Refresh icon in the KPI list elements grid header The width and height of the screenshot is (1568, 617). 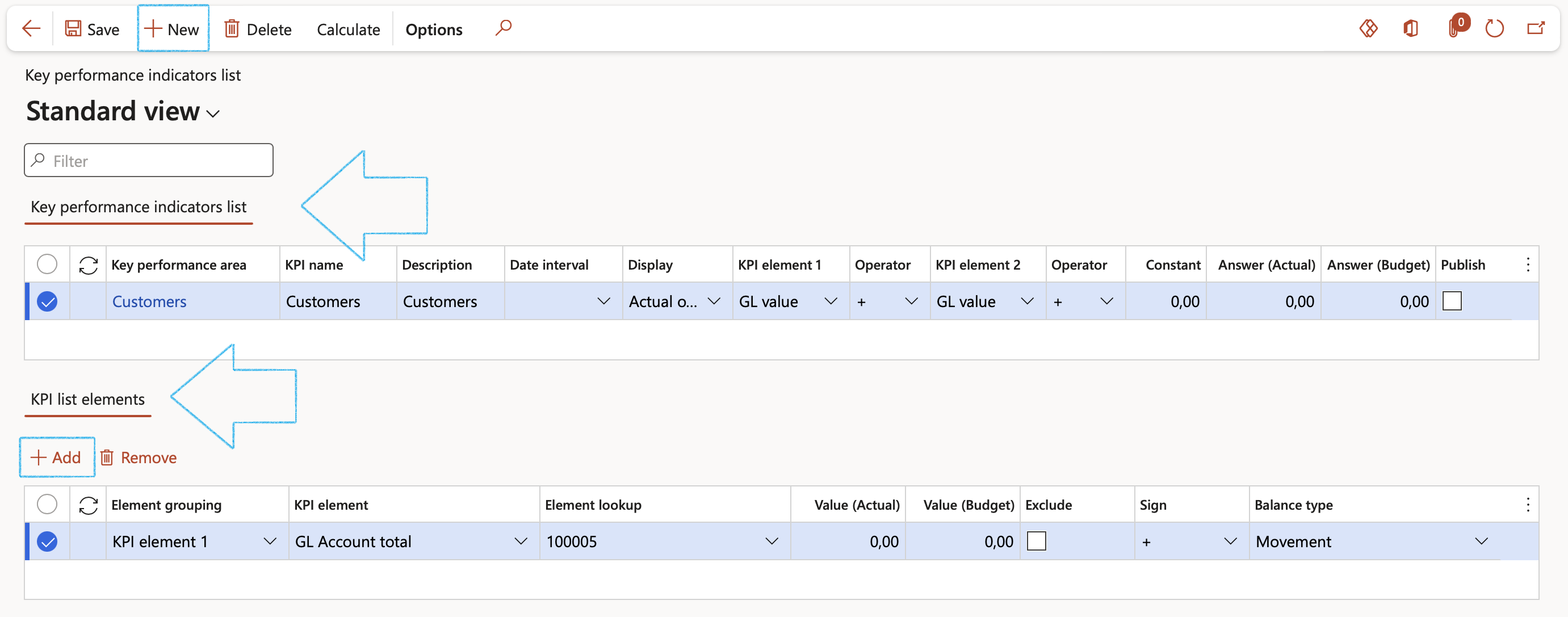(x=88, y=505)
